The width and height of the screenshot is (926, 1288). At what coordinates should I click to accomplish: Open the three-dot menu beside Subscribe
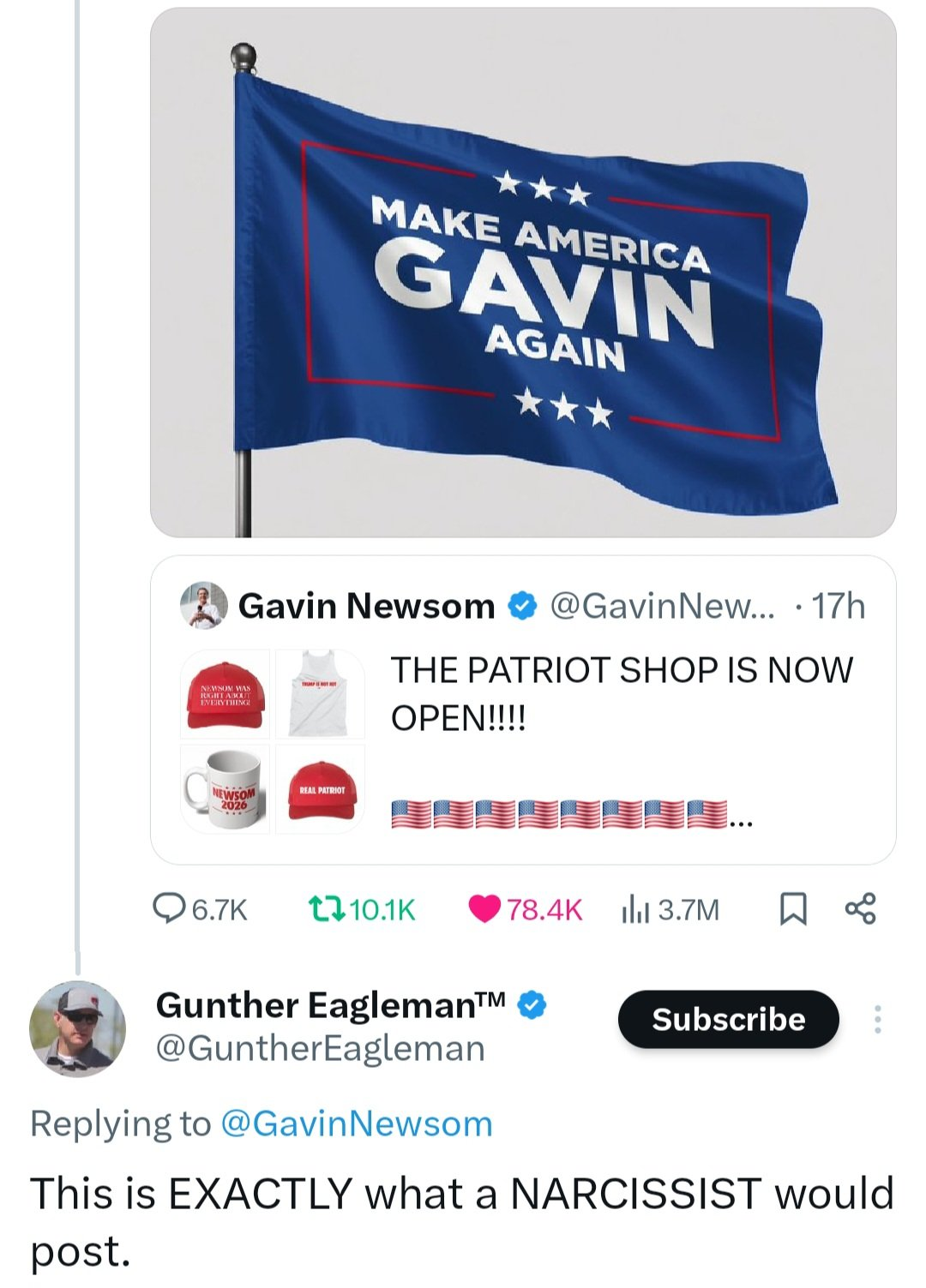[877, 1019]
